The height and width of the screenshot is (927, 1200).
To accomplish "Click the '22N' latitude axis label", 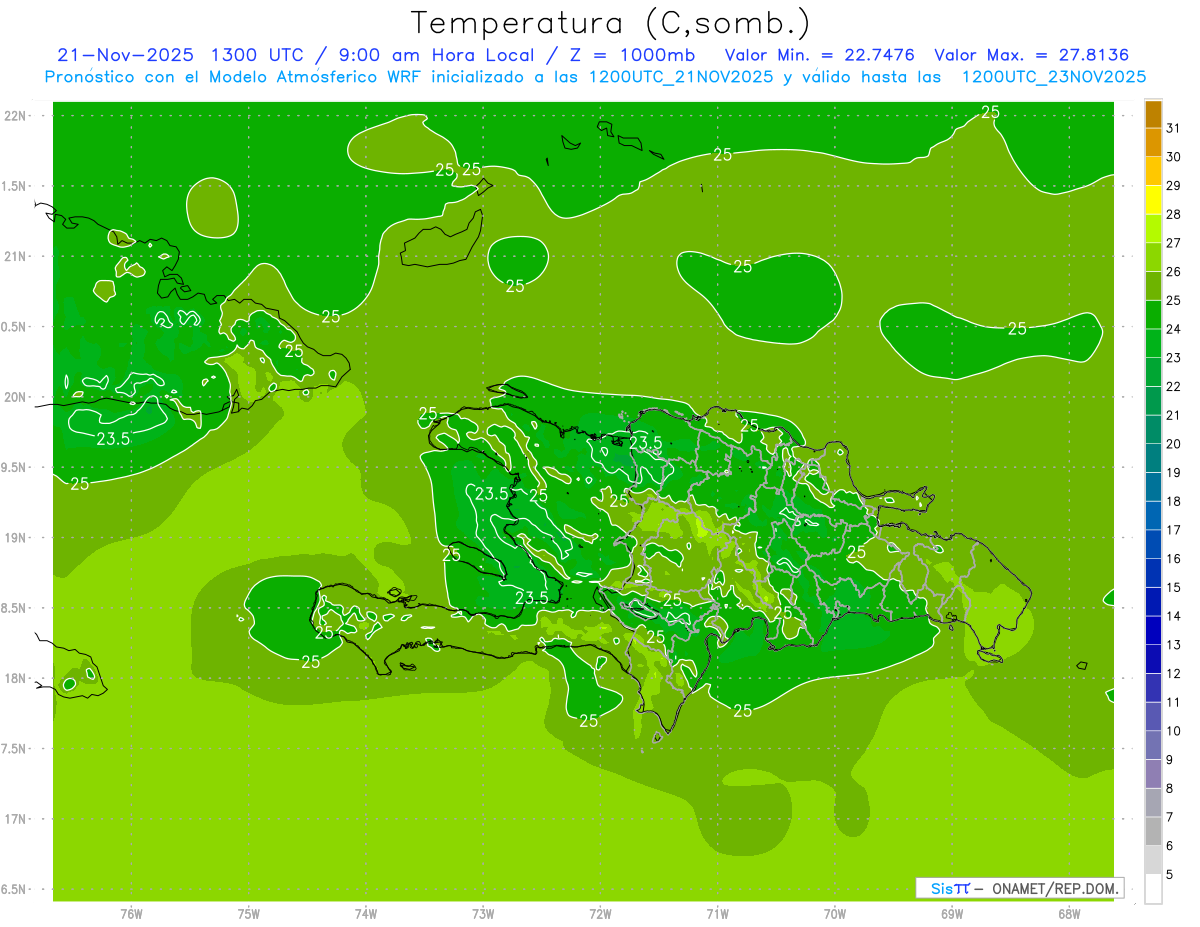I will pyautogui.click(x=17, y=115).
